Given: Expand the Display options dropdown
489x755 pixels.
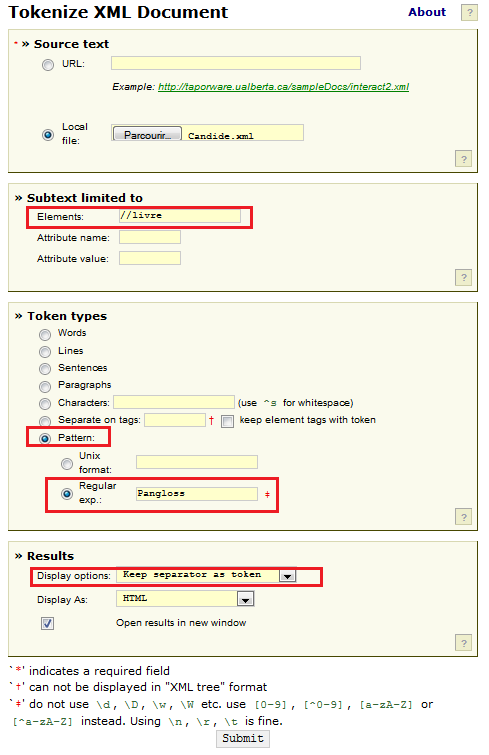Looking at the screenshot, I should click(x=287, y=576).
